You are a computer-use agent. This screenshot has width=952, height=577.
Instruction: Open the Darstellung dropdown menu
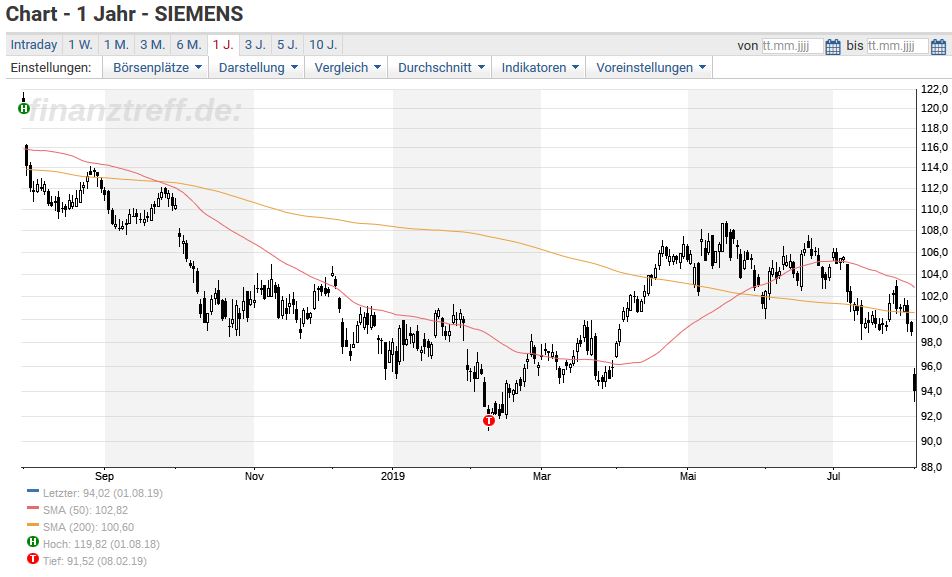point(258,67)
